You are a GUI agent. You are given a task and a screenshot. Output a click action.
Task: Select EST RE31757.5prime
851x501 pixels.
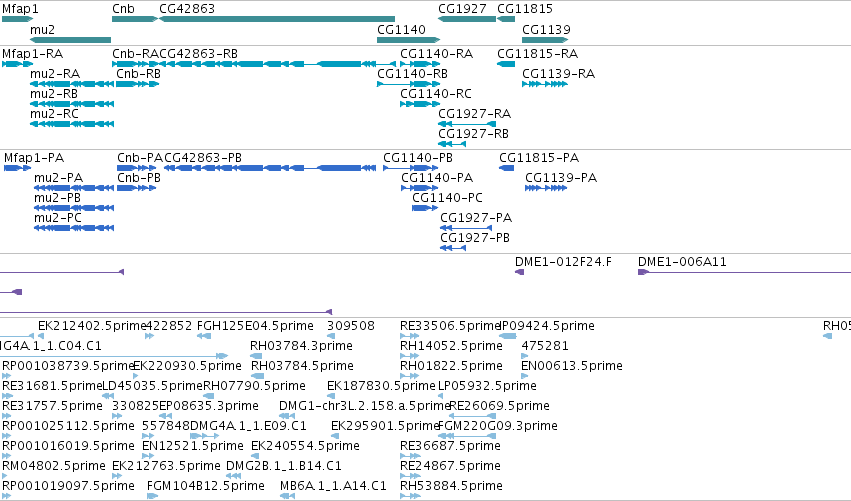click(7, 416)
